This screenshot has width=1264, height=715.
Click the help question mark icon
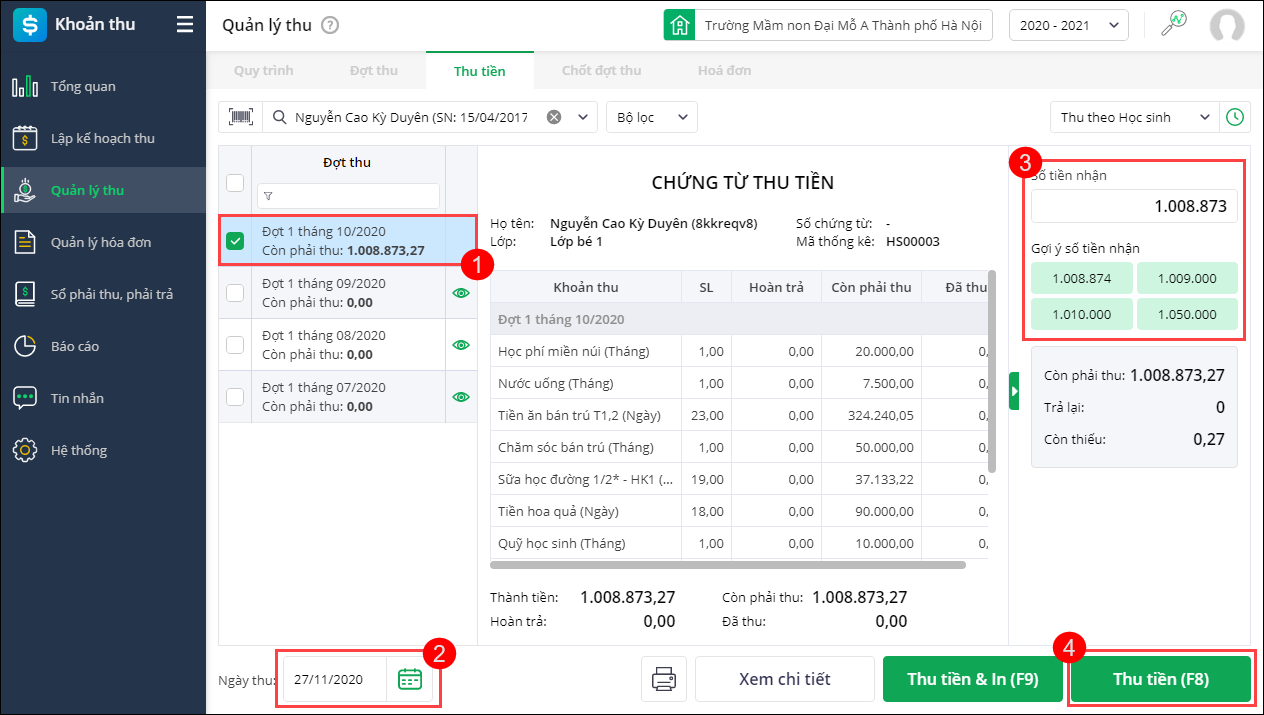(x=331, y=26)
